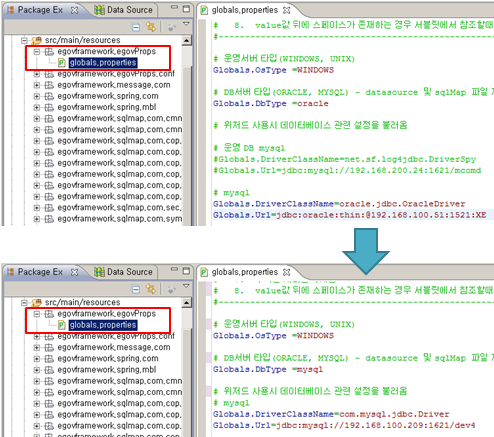Select globals.properties file in bottom tree
The width and height of the screenshot is (494, 437).
[103, 325]
